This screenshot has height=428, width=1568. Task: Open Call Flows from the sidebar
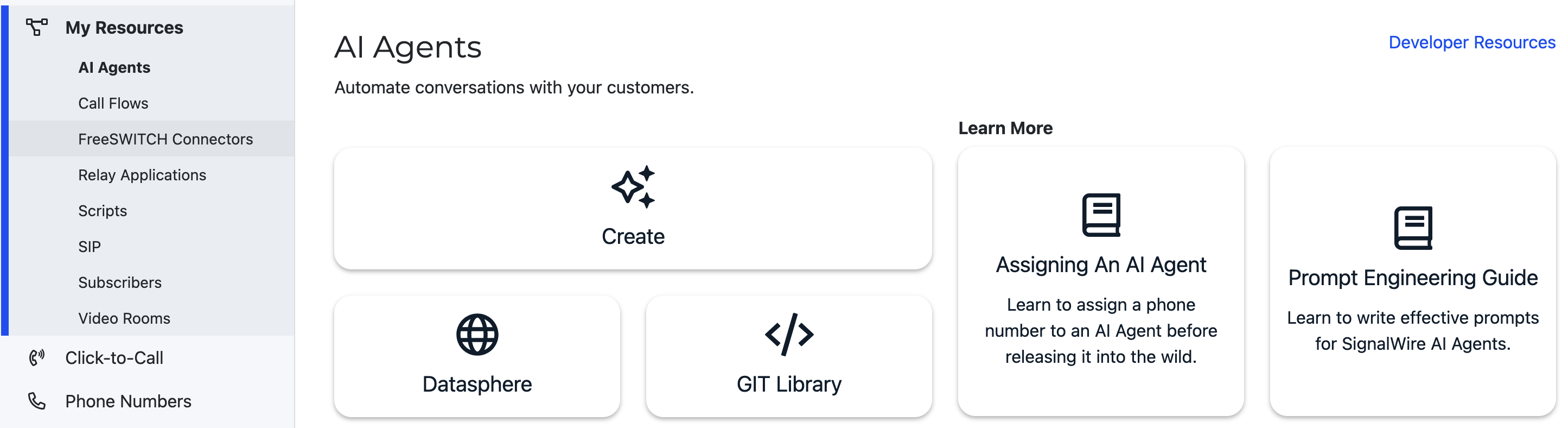click(113, 103)
